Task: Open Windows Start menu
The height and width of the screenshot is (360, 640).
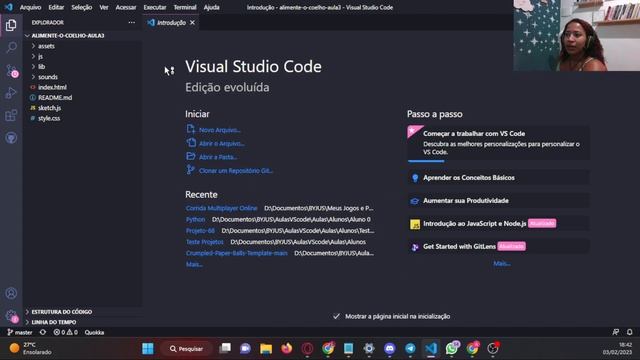Action: click(148, 349)
